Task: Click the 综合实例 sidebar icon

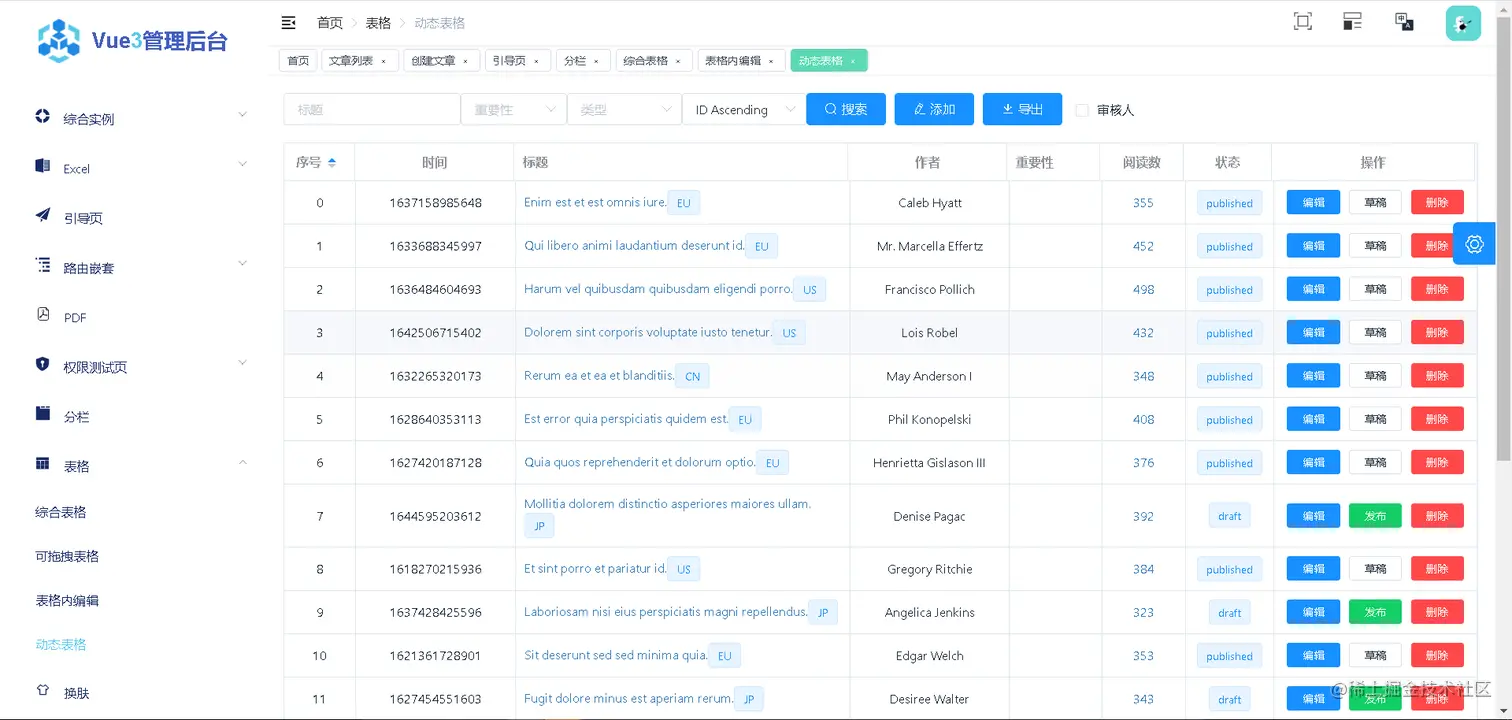Action: pos(42,117)
